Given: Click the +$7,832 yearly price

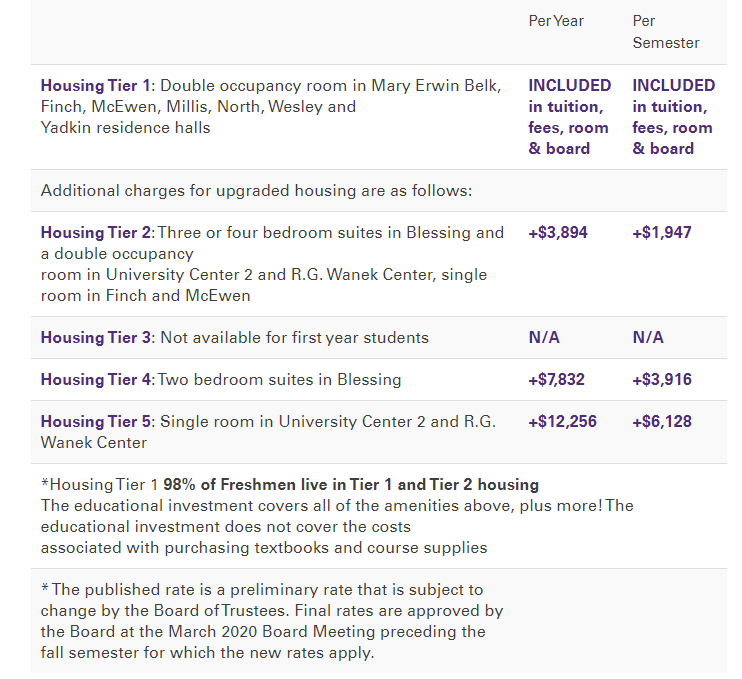Looking at the screenshot, I should 558,380.
